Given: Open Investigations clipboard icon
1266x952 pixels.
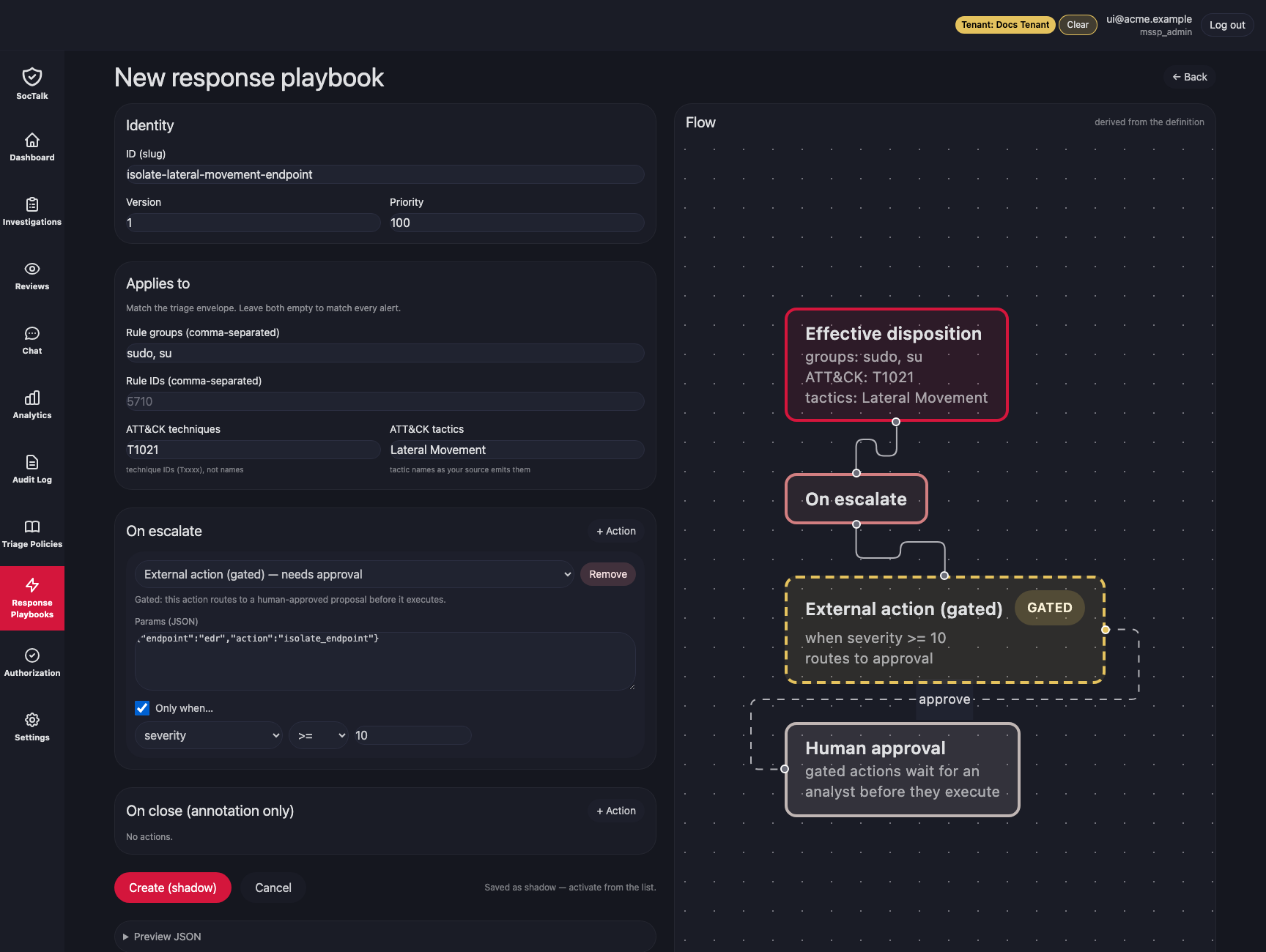Looking at the screenshot, I should tap(32, 204).
